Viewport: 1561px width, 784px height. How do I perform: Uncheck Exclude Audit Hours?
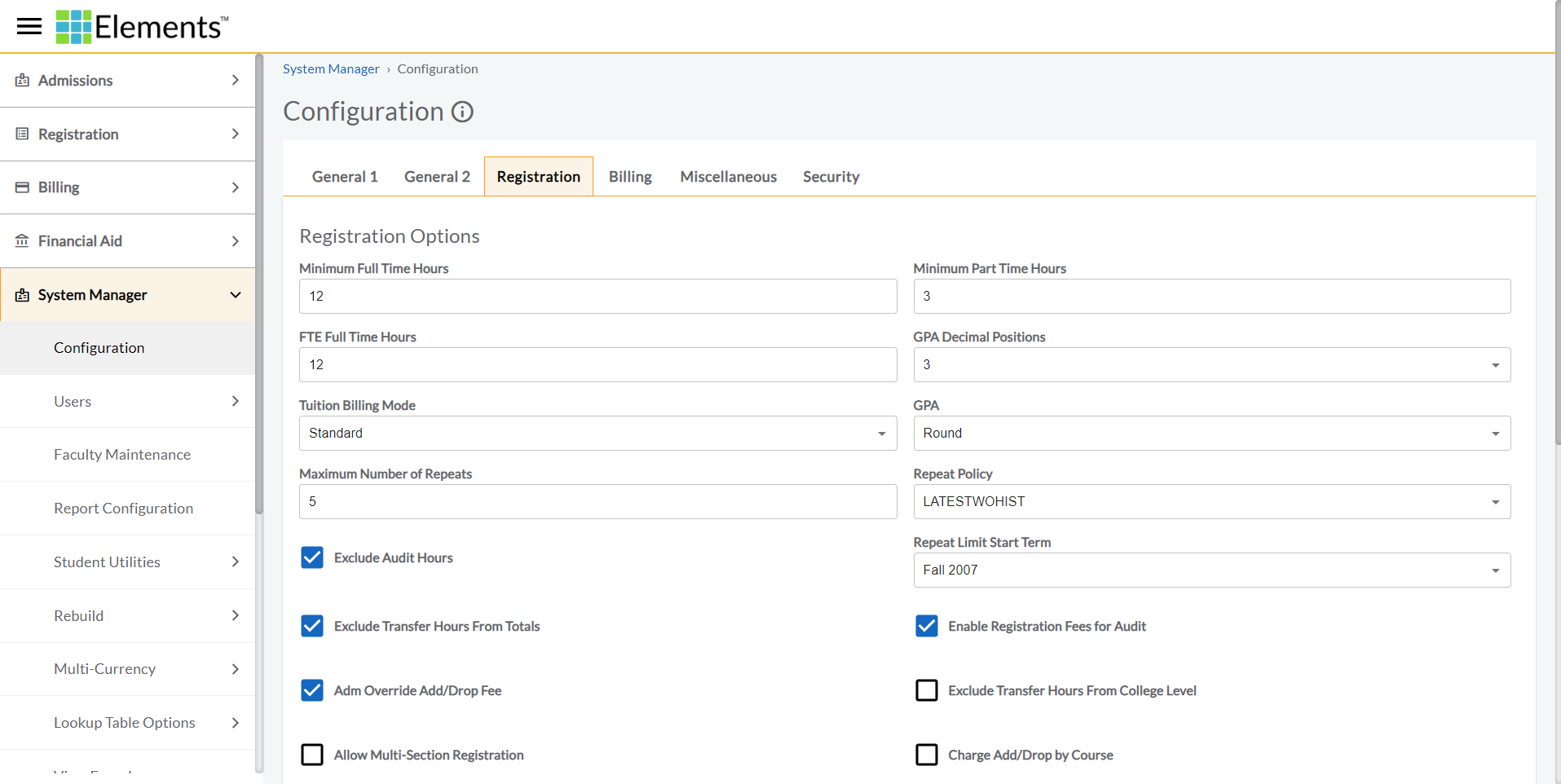[x=312, y=557]
